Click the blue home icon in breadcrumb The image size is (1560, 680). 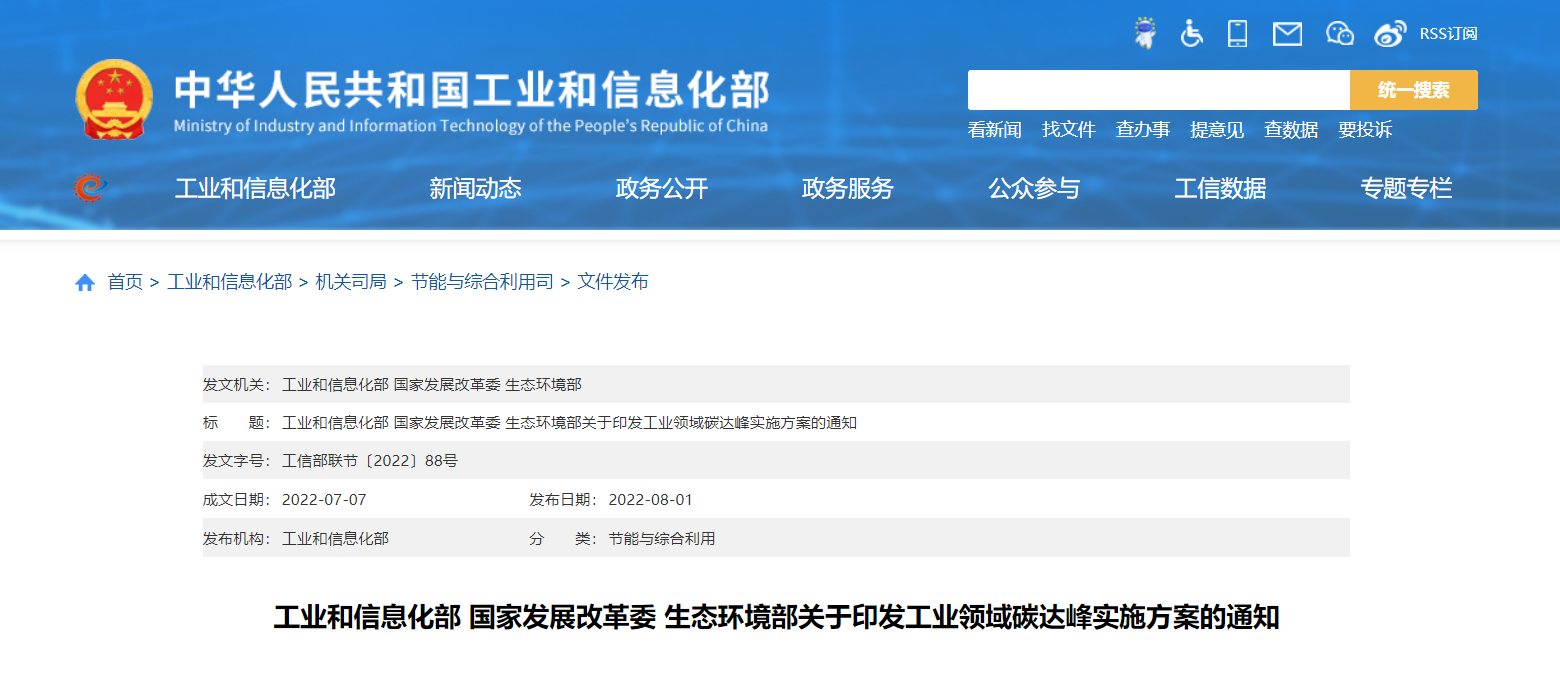pyautogui.click(x=85, y=283)
